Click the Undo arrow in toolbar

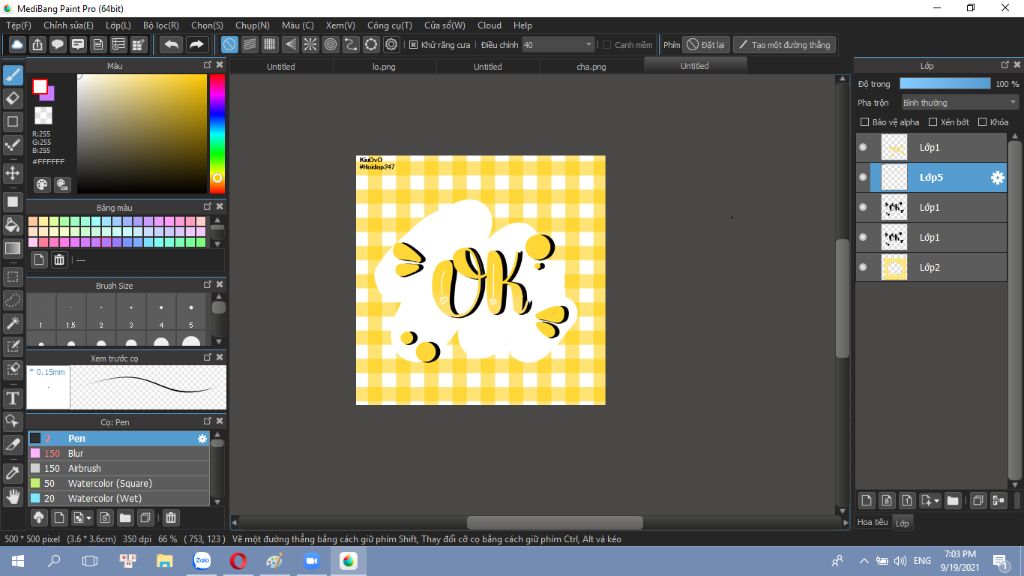171,44
